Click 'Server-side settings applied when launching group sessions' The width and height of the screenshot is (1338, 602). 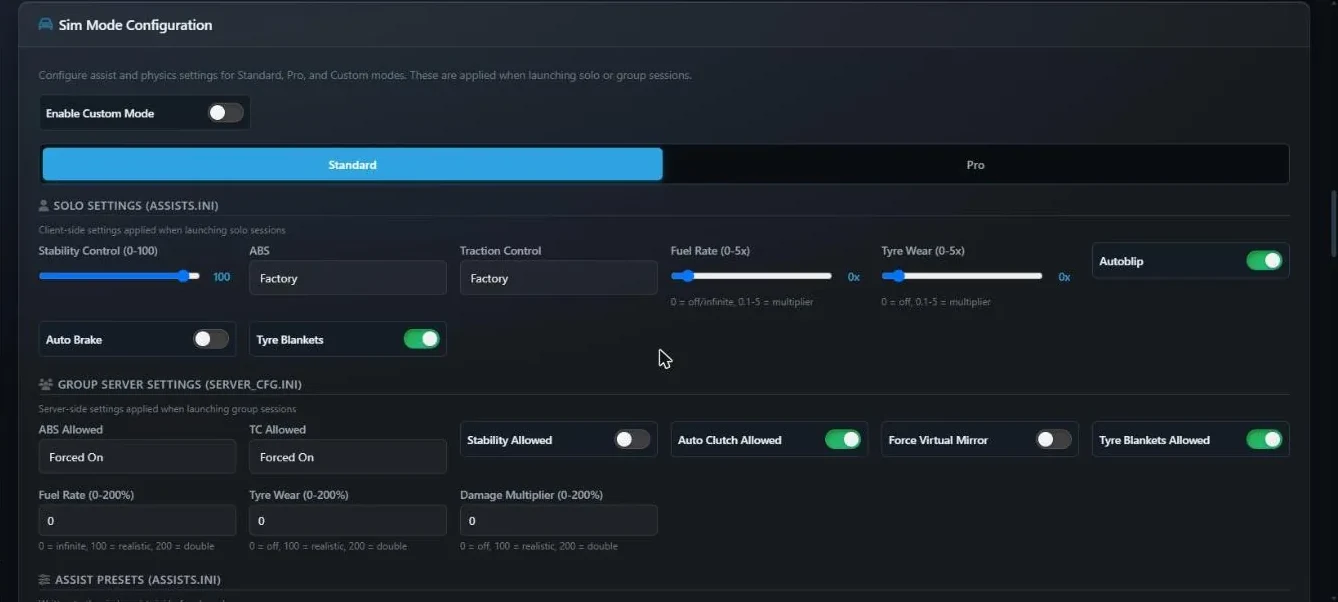[167, 409]
